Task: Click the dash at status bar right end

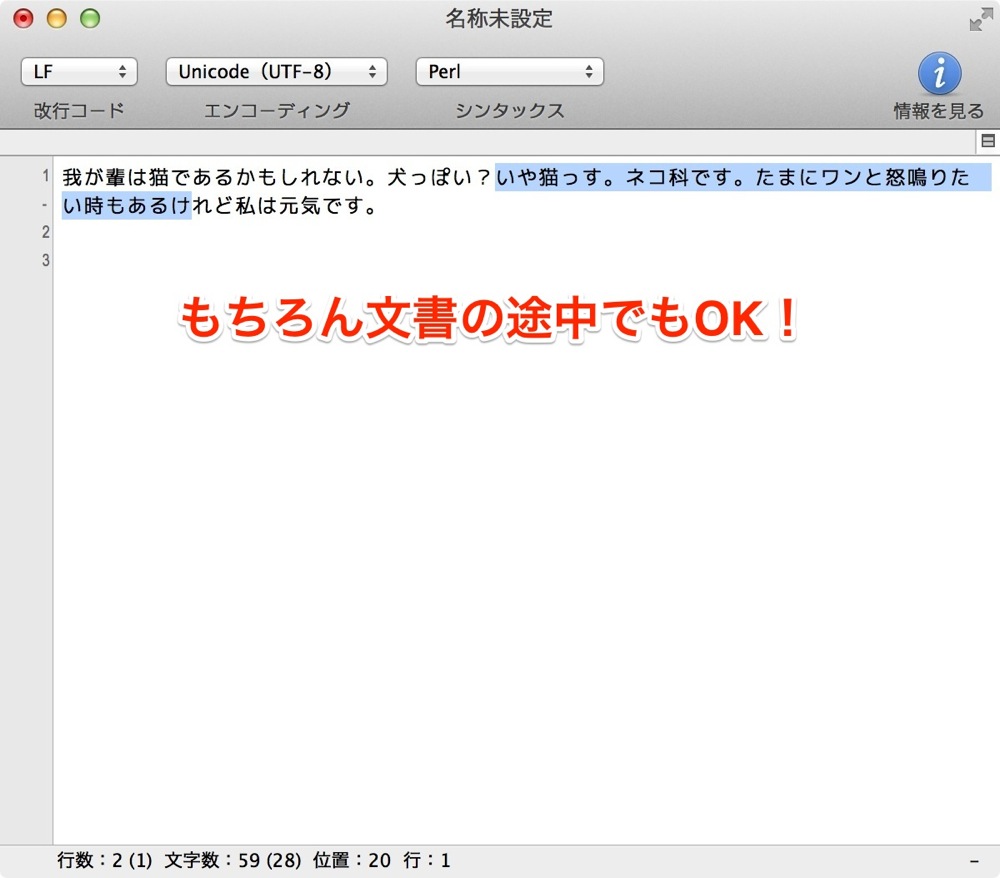Action: (x=974, y=861)
